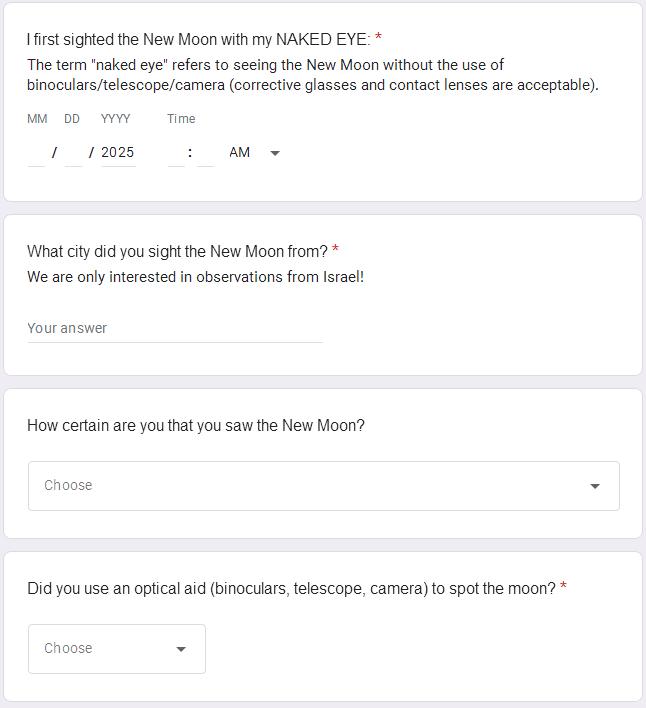Click the arrow icon in the optical aid dropdown

point(181,649)
